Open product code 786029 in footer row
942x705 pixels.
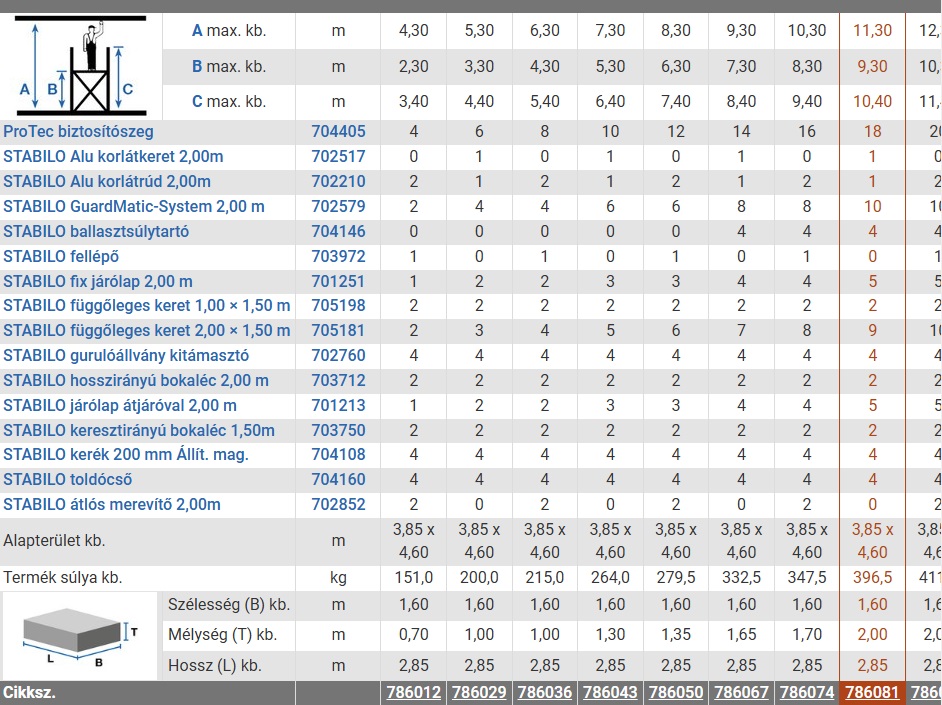tap(479, 693)
